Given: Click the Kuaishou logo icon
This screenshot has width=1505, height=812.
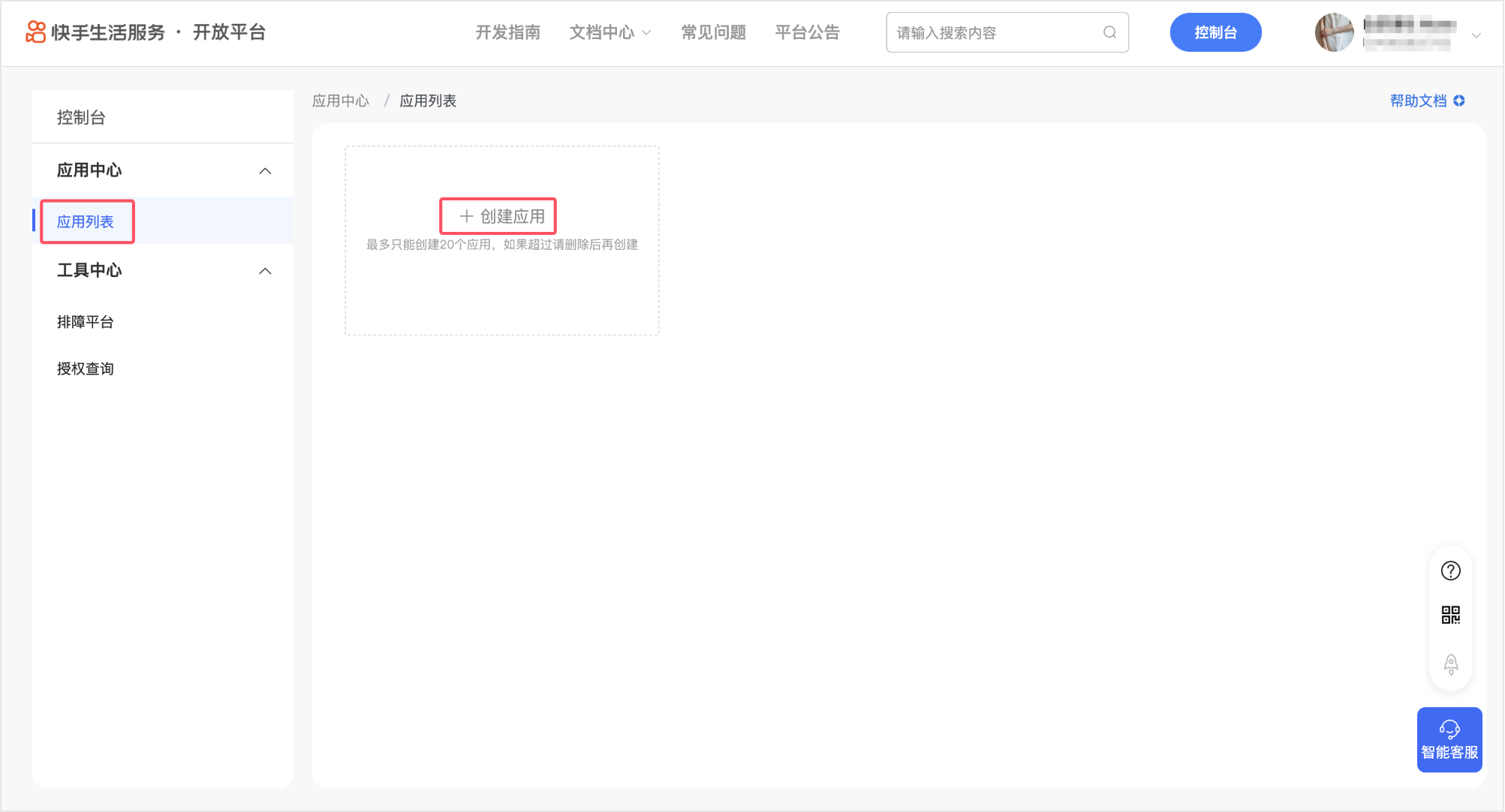Looking at the screenshot, I should coord(35,32).
